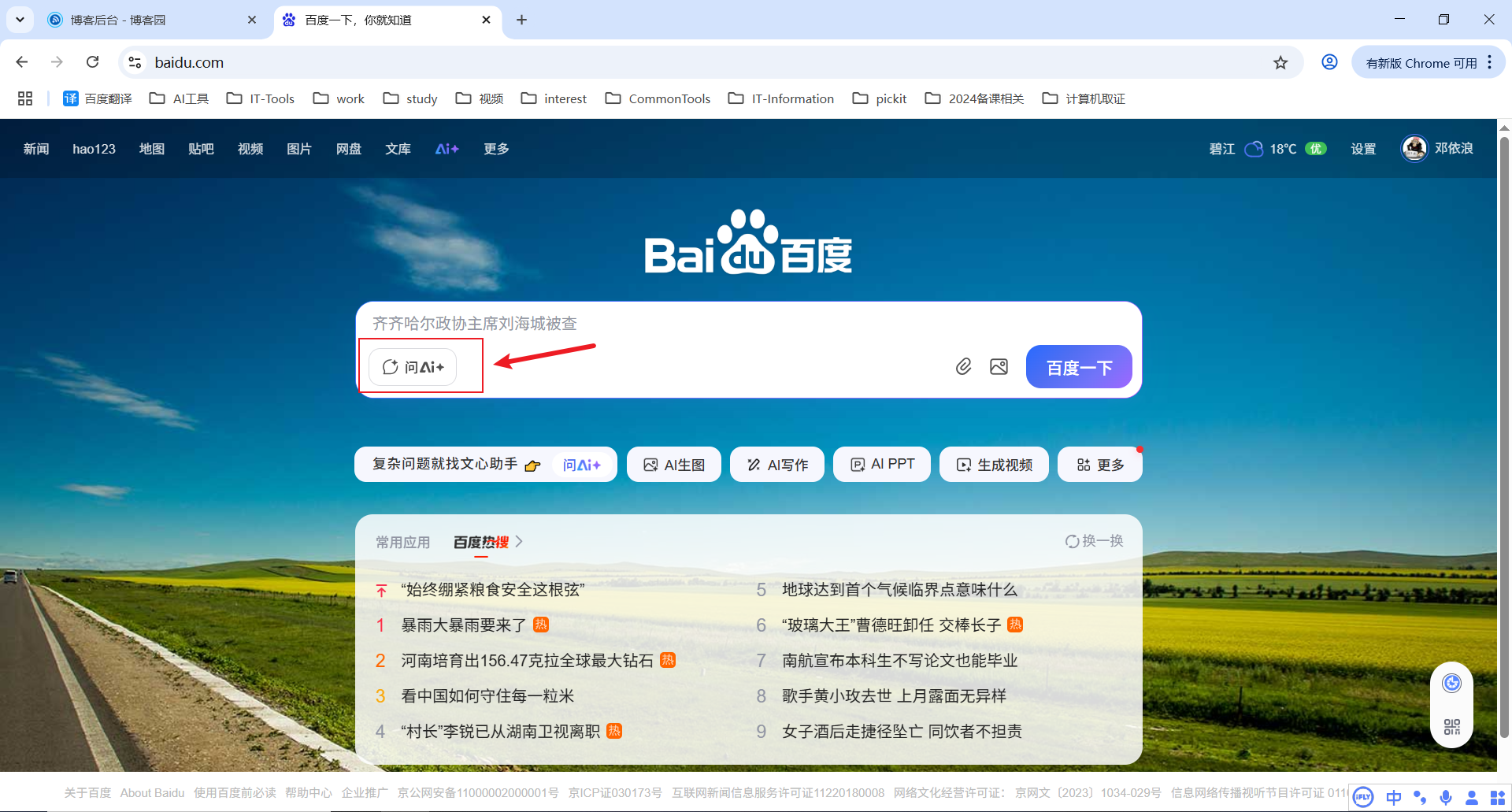Refresh hot list with 换一换
Viewport: 1512px width, 812px height.
[1094, 541]
